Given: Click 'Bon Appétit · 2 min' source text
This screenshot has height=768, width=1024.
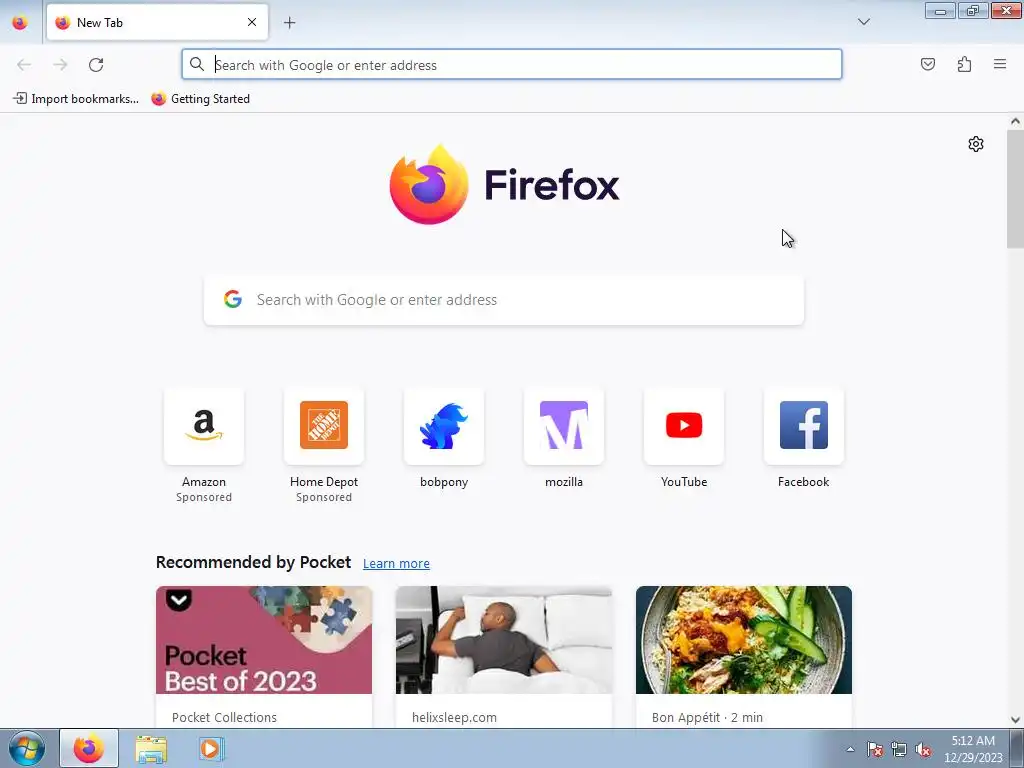Looking at the screenshot, I should point(707,717).
